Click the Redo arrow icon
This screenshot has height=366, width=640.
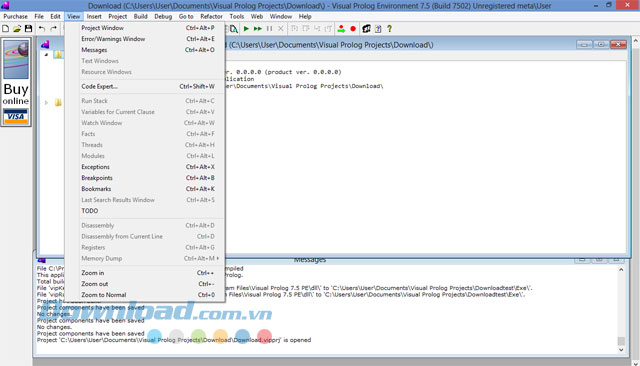53,29
